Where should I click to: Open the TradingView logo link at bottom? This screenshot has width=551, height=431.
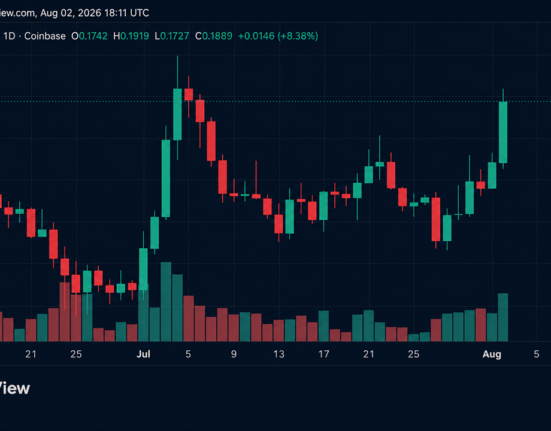coord(15,388)
